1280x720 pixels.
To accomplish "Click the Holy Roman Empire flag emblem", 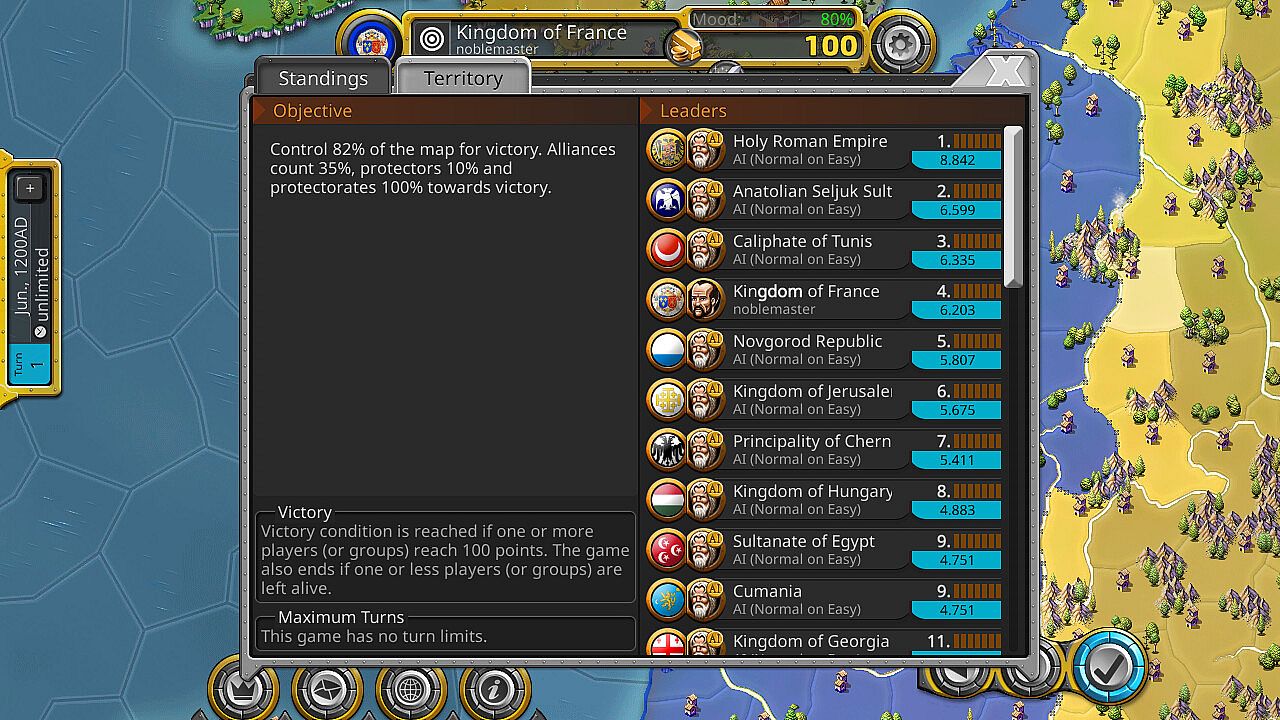I will [x=667, y=151].
